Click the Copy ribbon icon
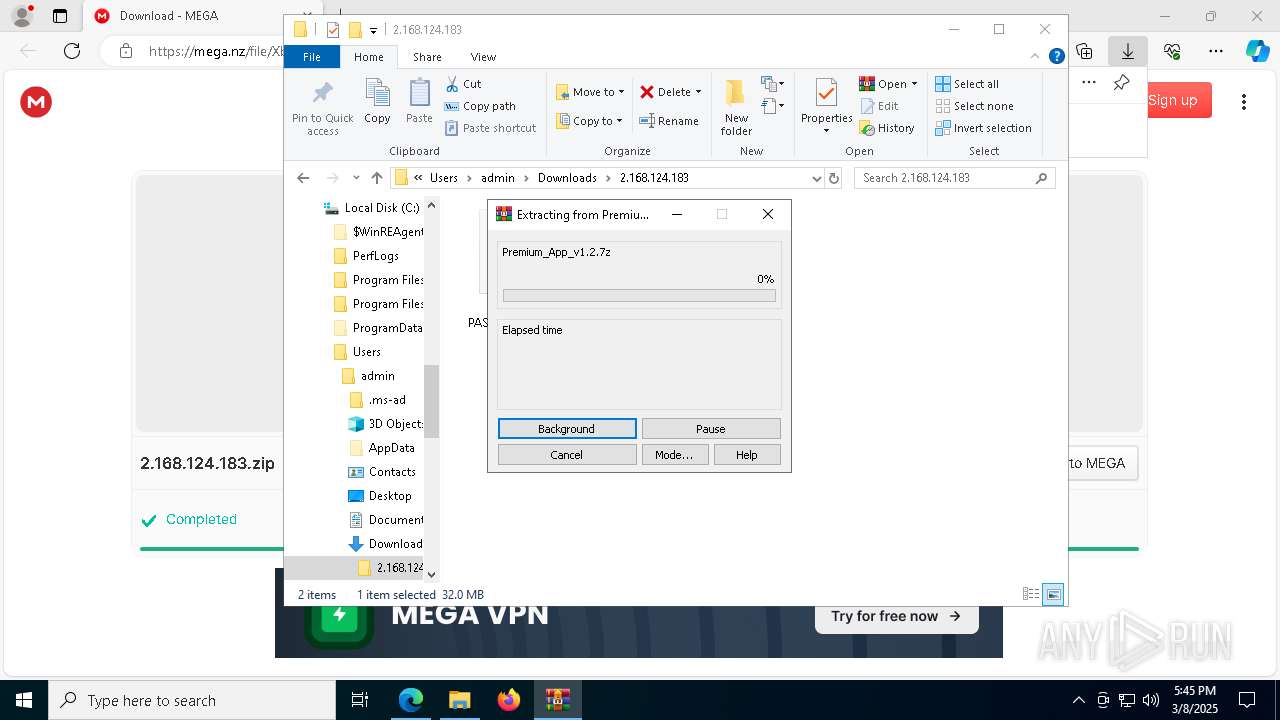 click(377, 102)
